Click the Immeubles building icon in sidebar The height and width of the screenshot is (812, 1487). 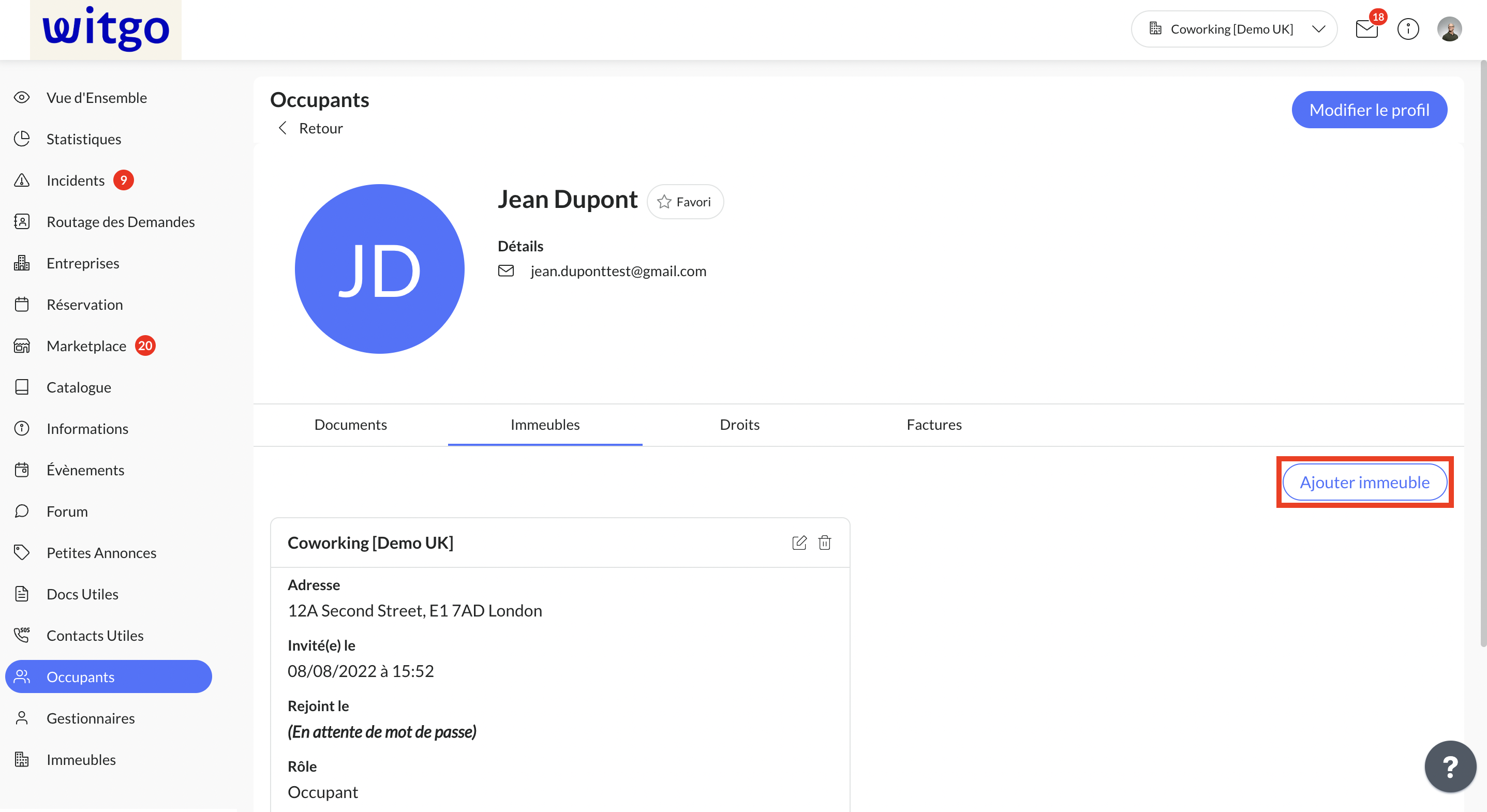[22, 759]
